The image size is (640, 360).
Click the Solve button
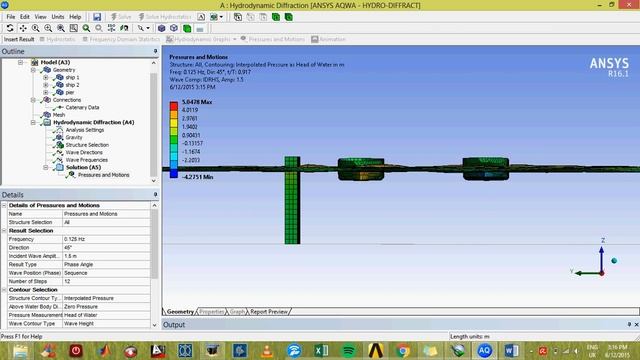click(x=121, y=17)
